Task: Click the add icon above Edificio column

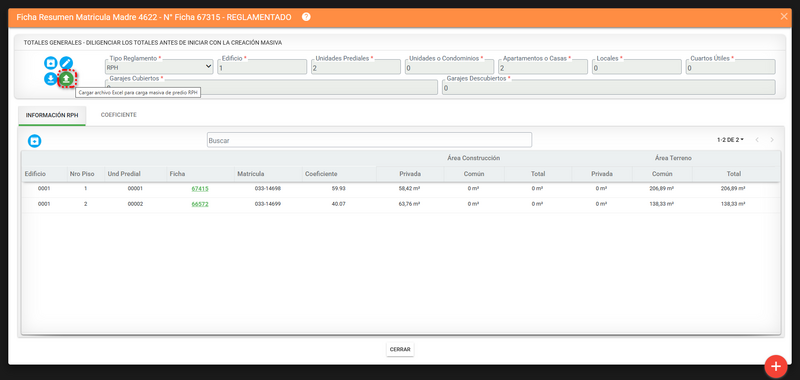Action: click(x=34, y=141)
